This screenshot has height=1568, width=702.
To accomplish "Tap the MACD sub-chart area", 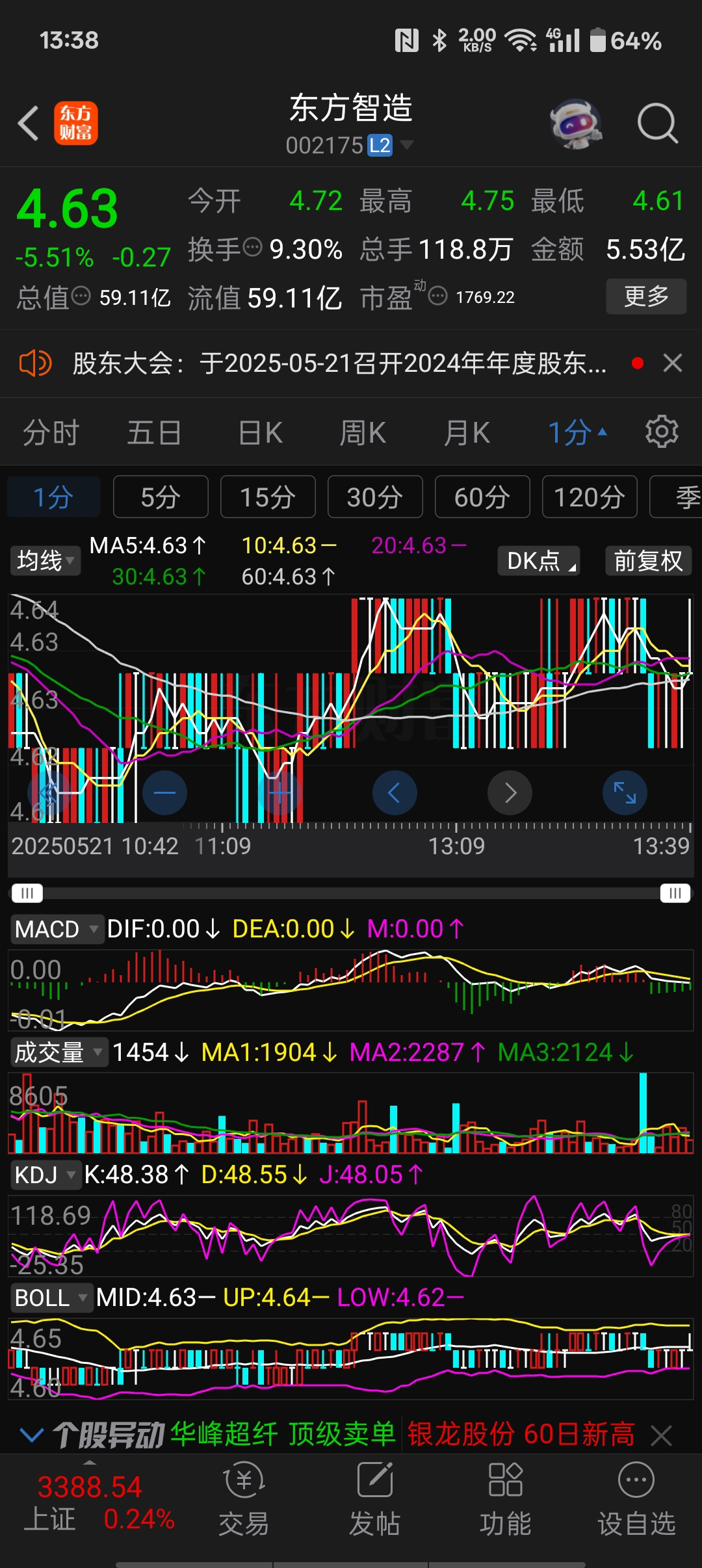I will pyautogui.click(x=351, y=989).
